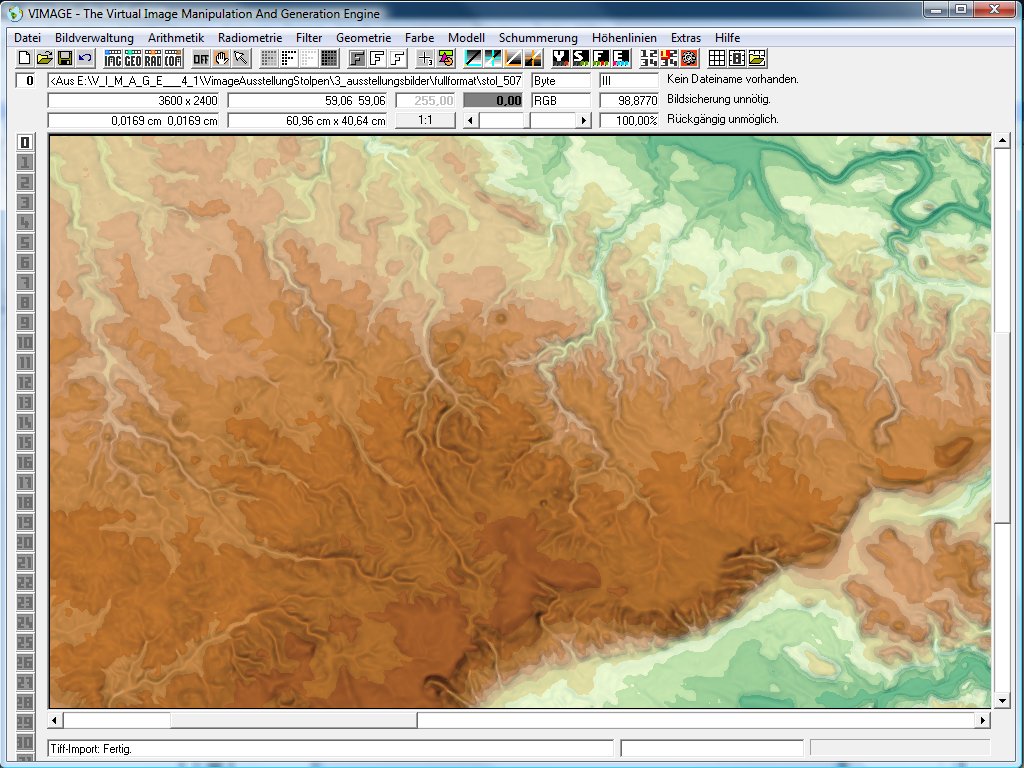Open the Bildverwaltung menu
Screen dimensions: 1024x768
tap(94, 37)
